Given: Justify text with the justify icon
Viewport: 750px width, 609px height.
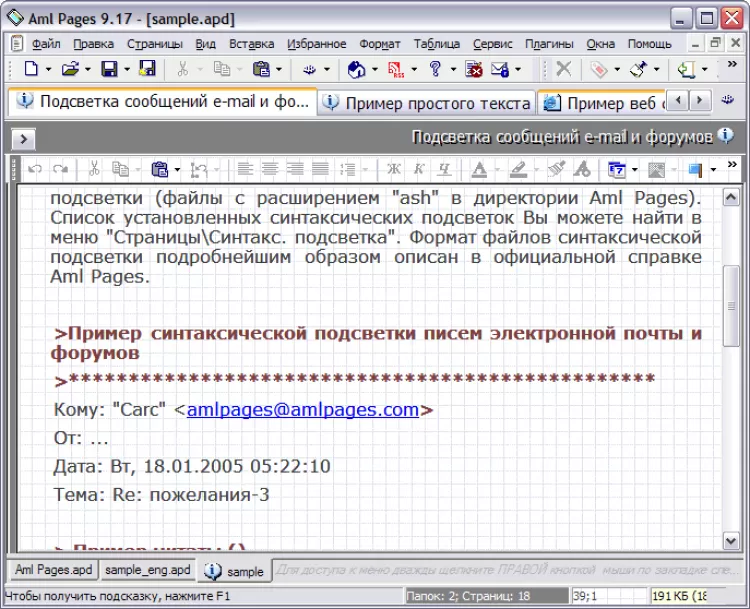Looking at the screenshot, I should click(x=320, y=169).
